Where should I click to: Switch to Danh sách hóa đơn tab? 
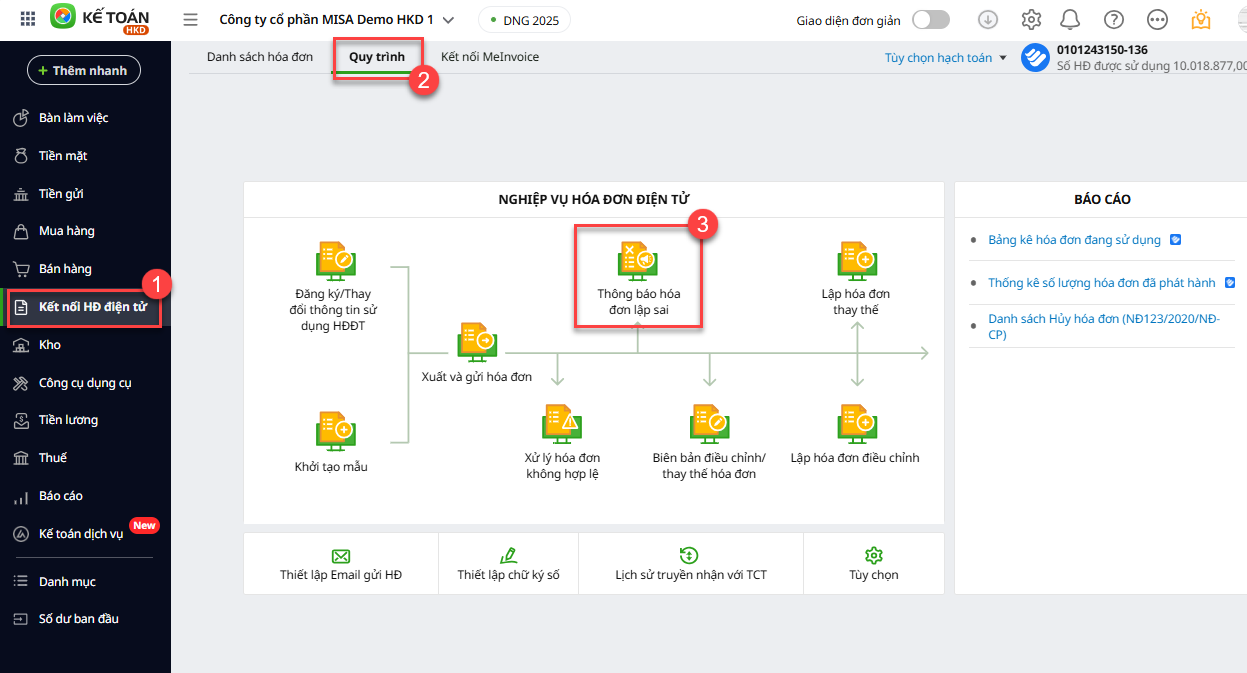tap(260, 57)
